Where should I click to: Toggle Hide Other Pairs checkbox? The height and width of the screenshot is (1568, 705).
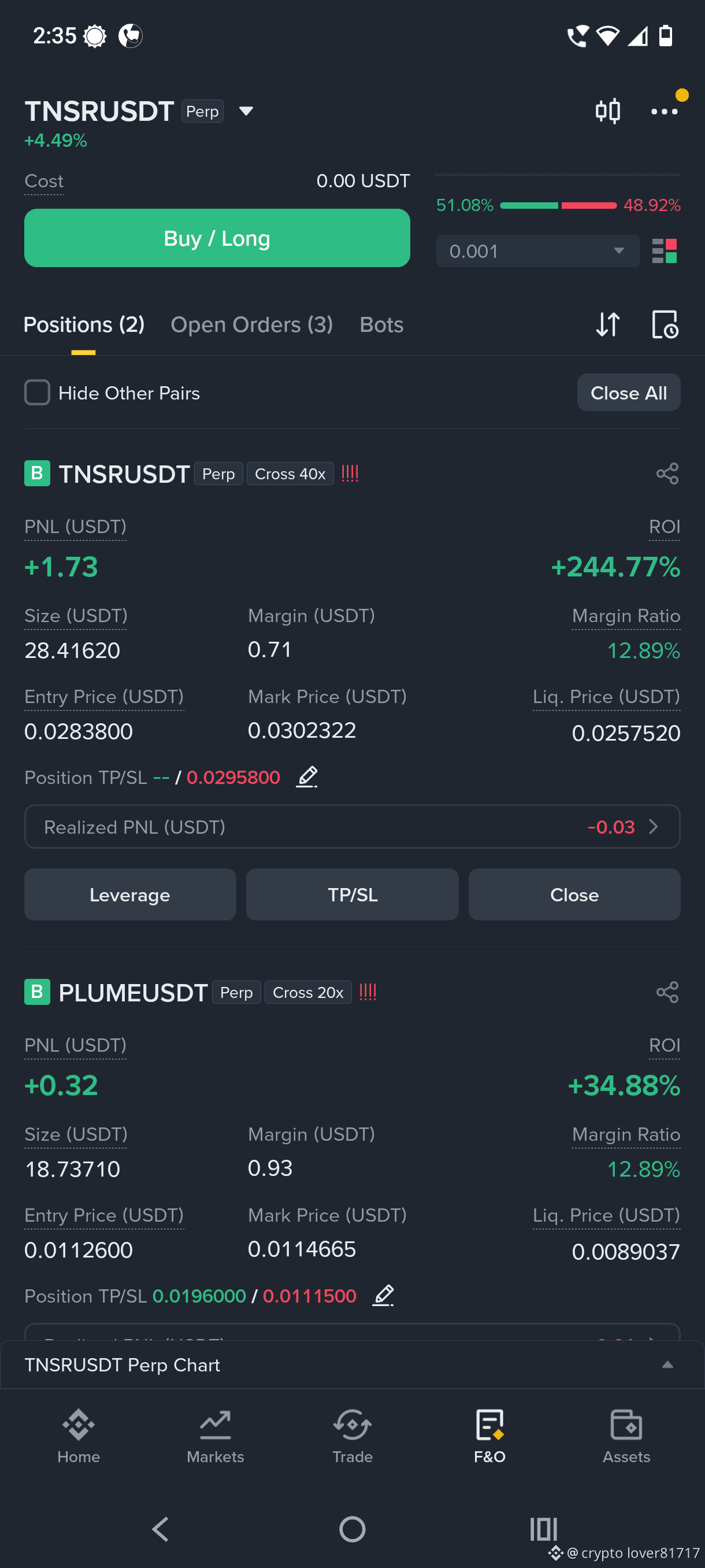37,393
